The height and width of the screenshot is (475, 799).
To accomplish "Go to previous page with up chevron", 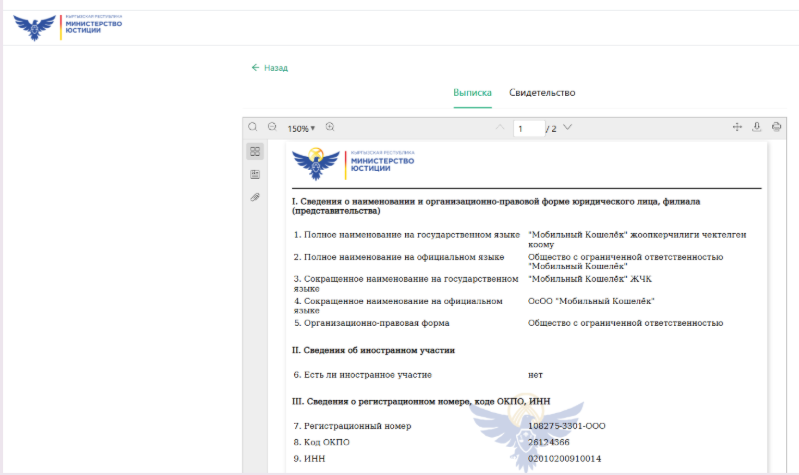I will 500,128.
